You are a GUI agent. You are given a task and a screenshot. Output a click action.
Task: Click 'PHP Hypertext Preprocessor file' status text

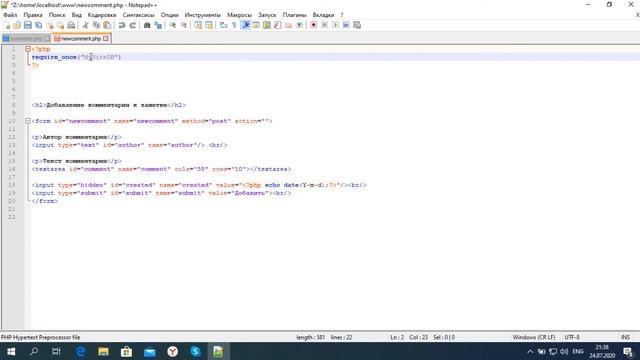(40, 337)
